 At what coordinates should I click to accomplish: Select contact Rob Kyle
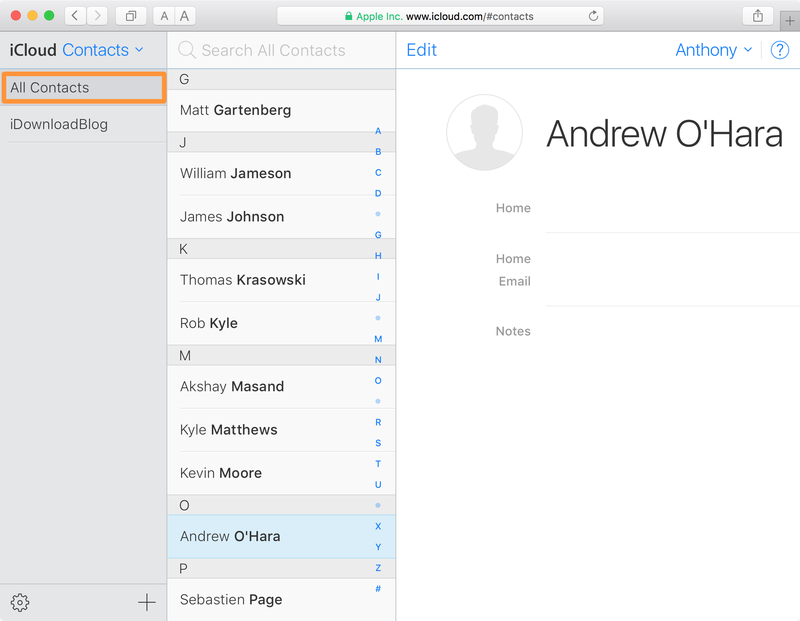[281, 323]
